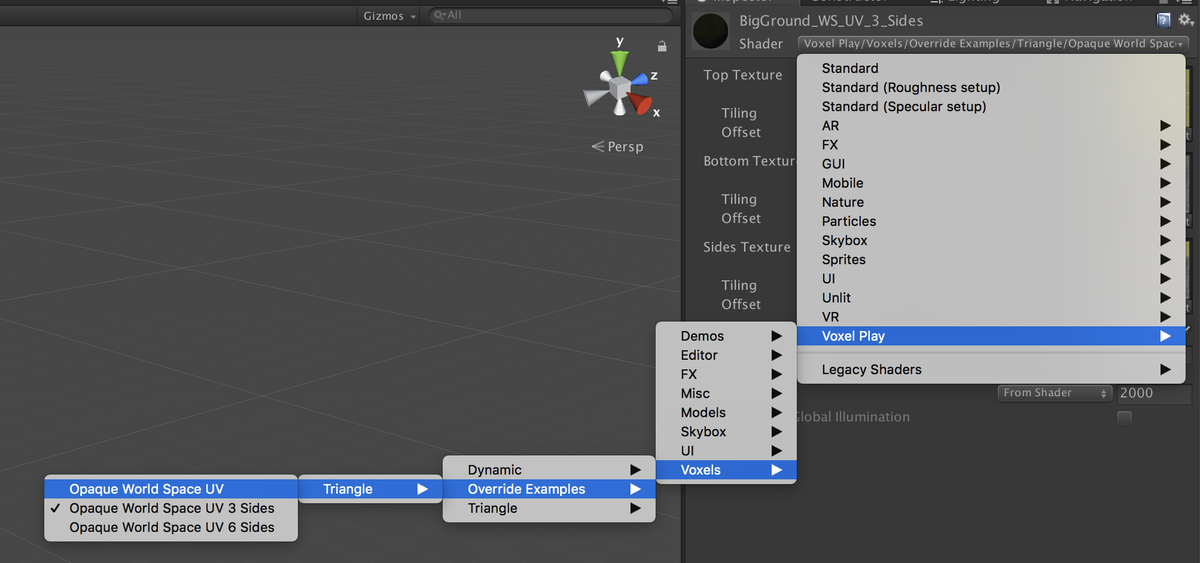Open the From Shader render queue dropdown
This screenshot has height=563, width=1200.
pos(1055,393)
